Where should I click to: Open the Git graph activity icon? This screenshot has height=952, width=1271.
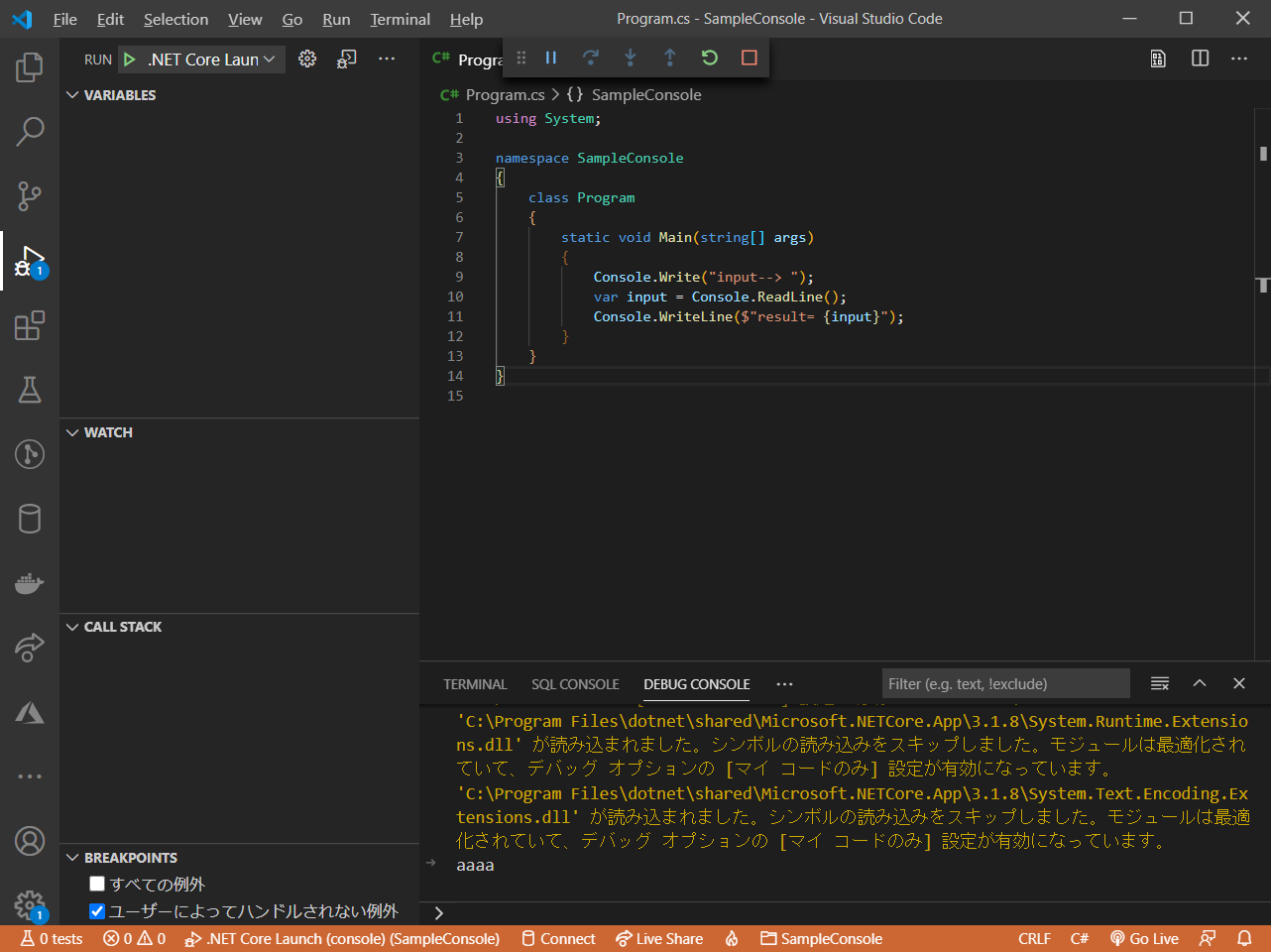pos(30,454)
